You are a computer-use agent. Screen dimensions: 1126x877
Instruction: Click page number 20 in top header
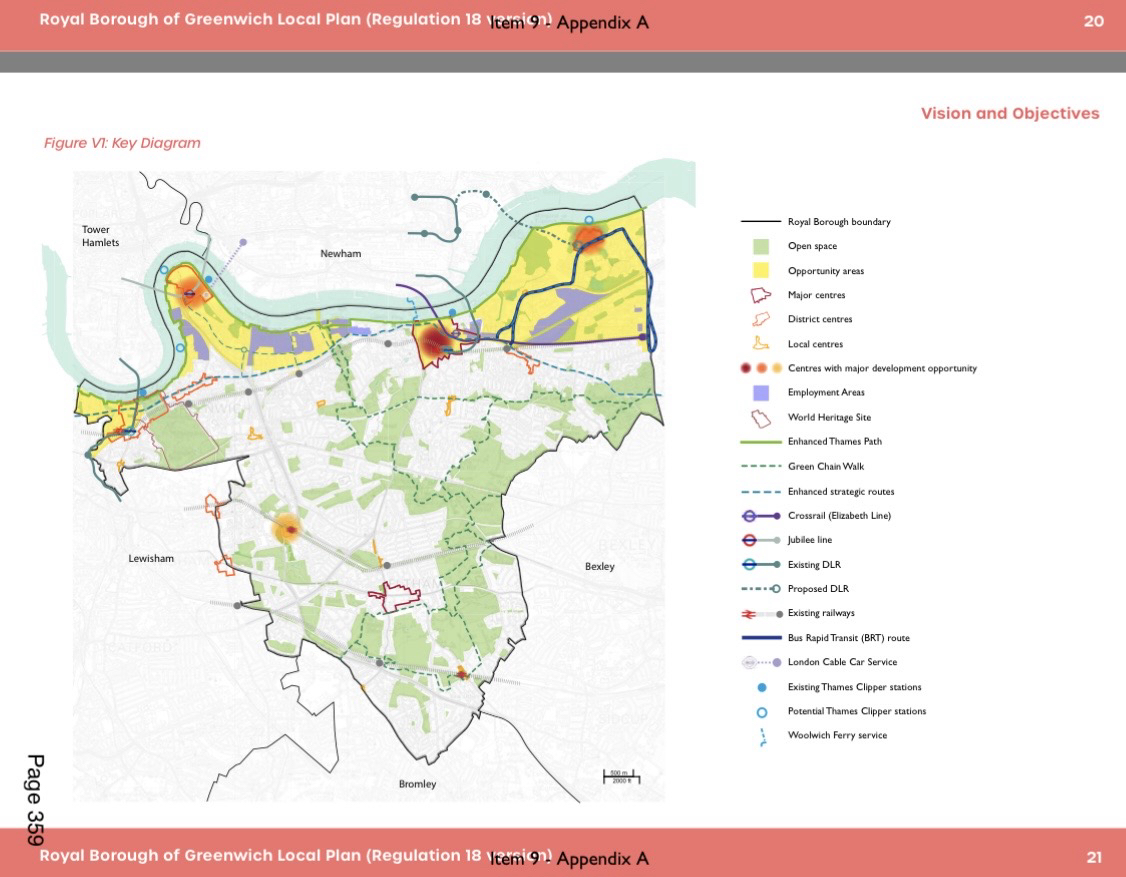coord(1093,21)
